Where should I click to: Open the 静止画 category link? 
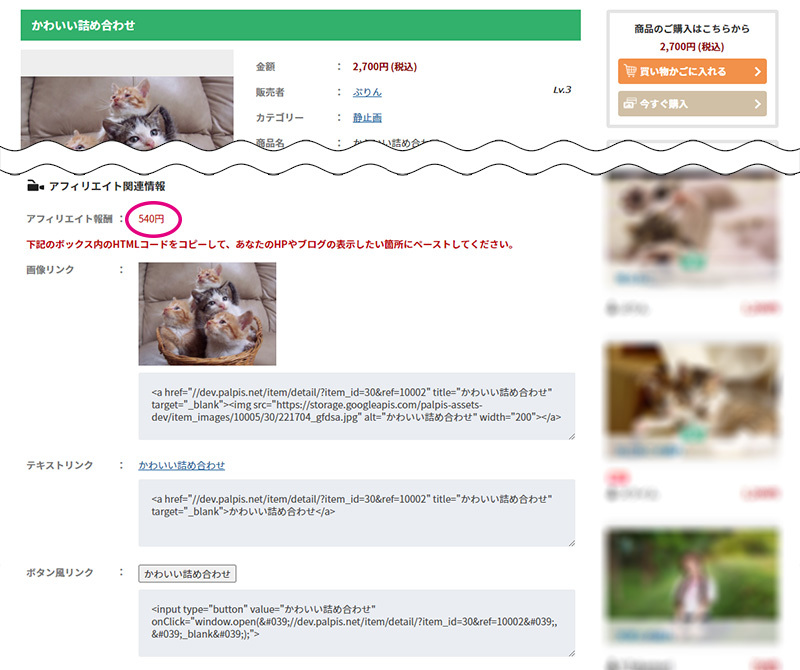367,118
